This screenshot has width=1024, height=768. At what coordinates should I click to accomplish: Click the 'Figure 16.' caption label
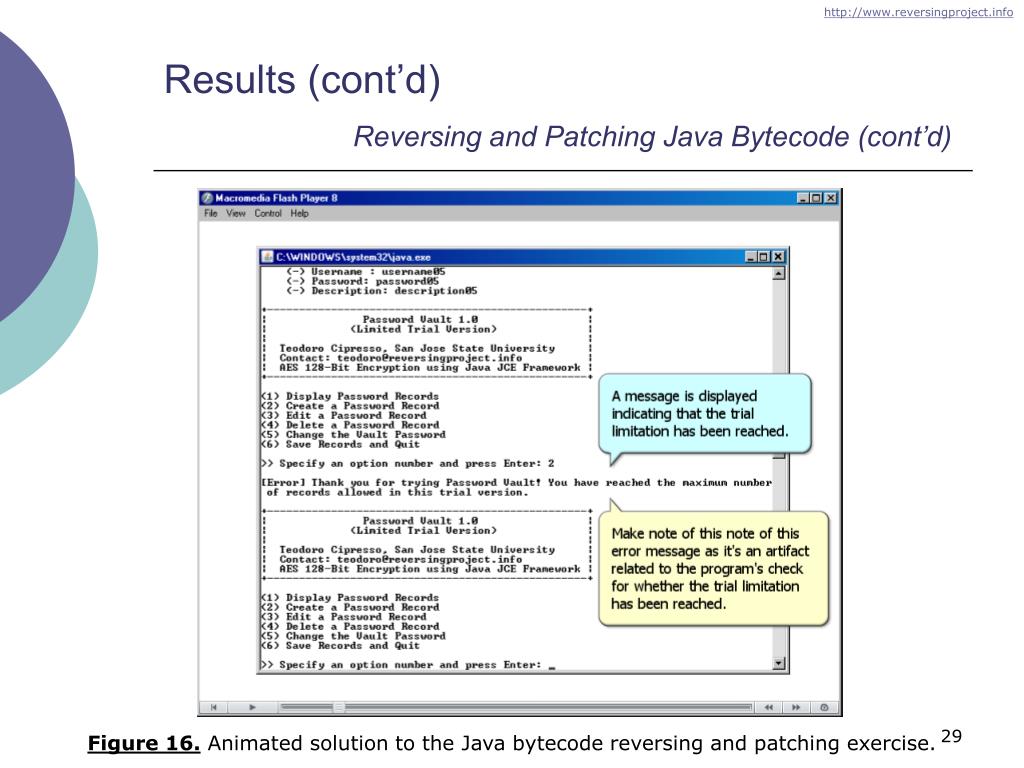click(144, 743)
